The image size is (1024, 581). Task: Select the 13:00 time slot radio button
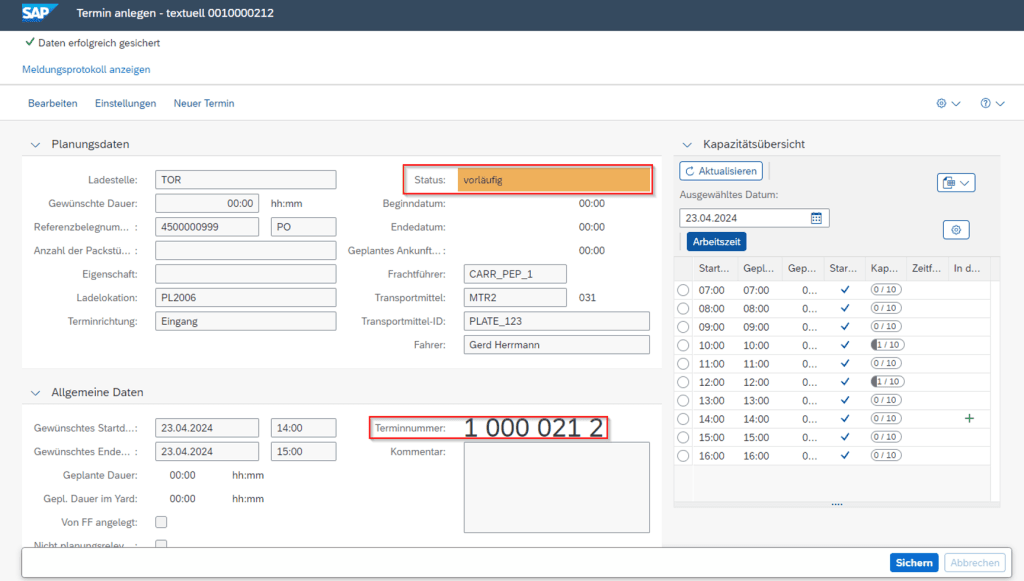pos(683,400)
